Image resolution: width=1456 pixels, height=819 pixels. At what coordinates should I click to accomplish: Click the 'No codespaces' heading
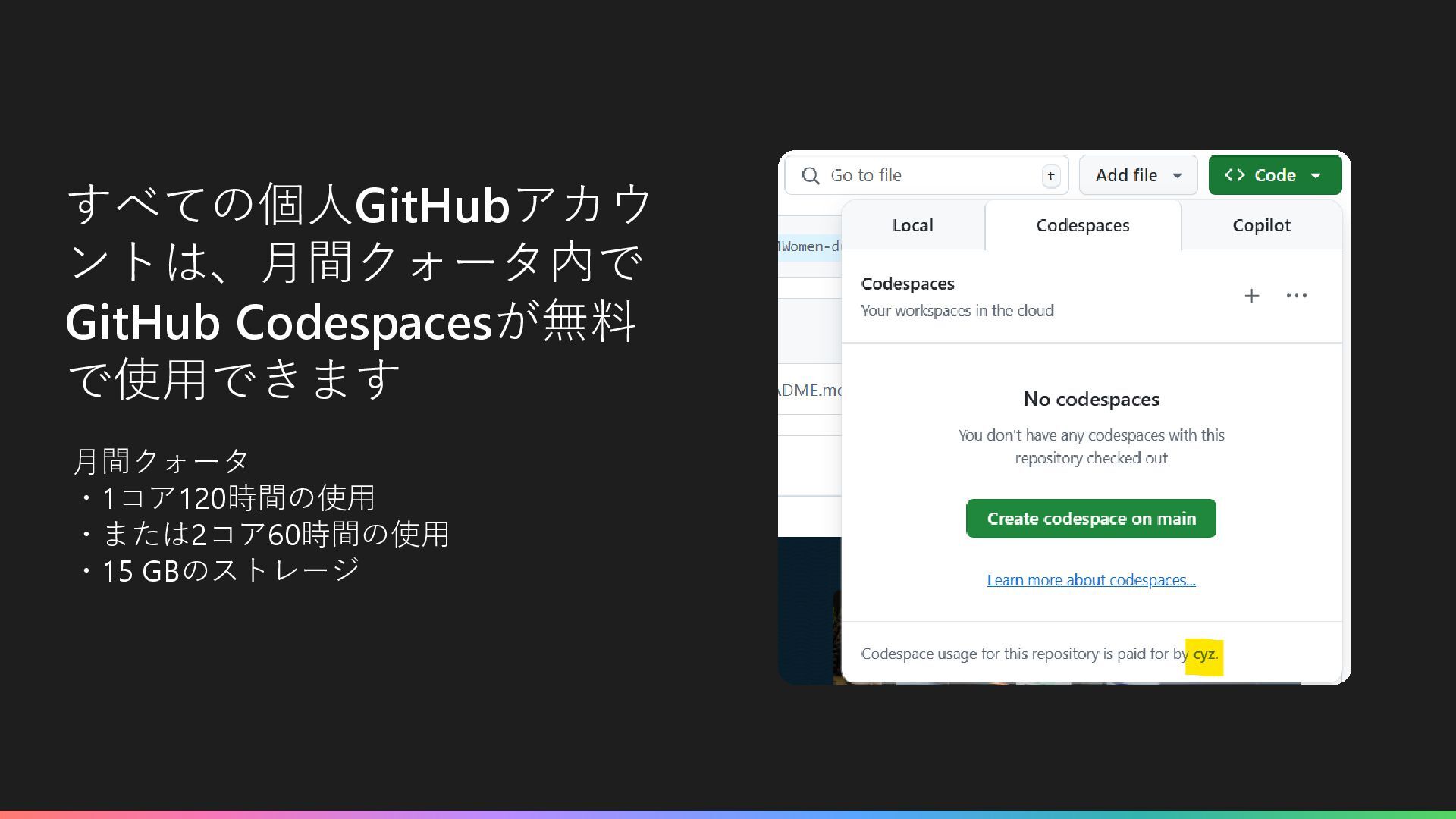pos(1091,399)
